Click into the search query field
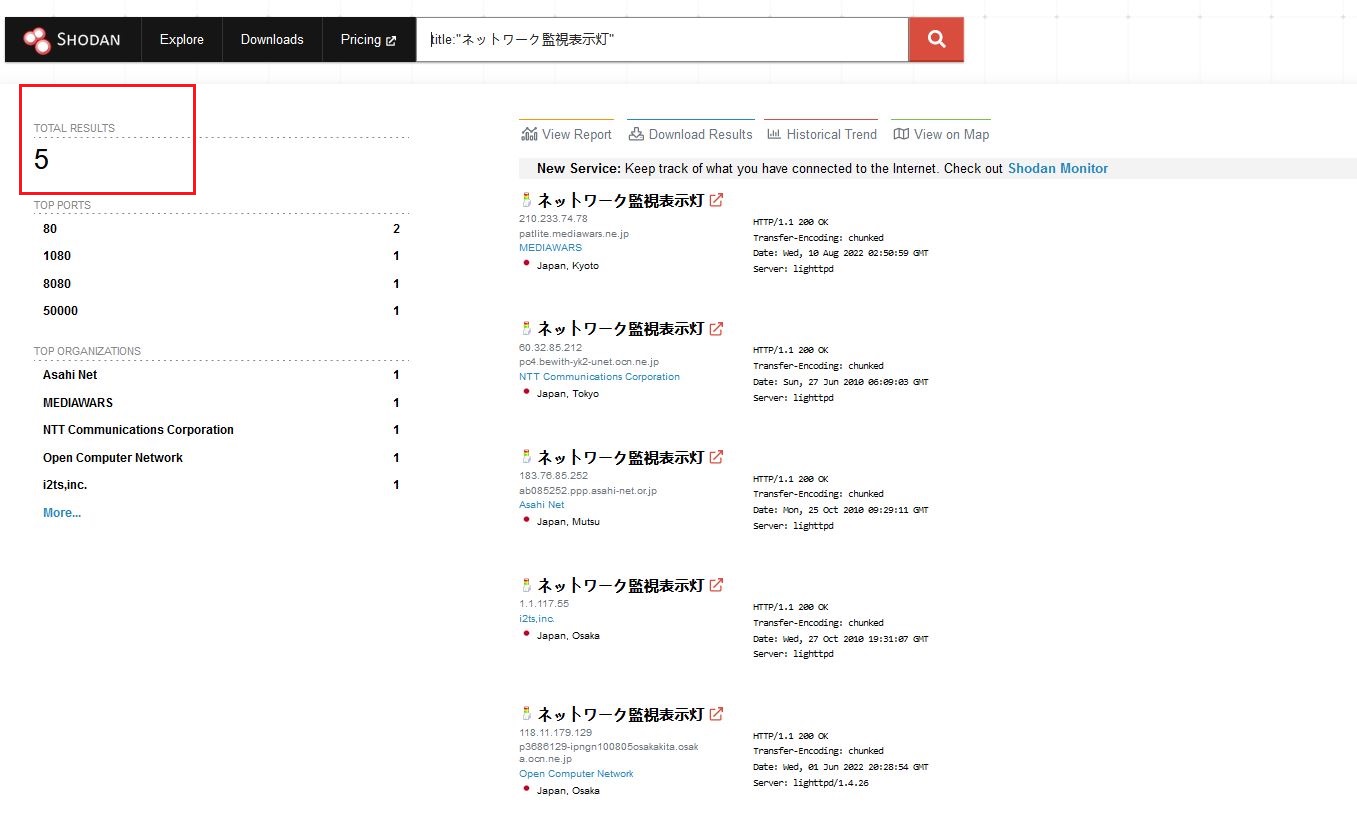Screen dimensions: 1357x829 660,40
